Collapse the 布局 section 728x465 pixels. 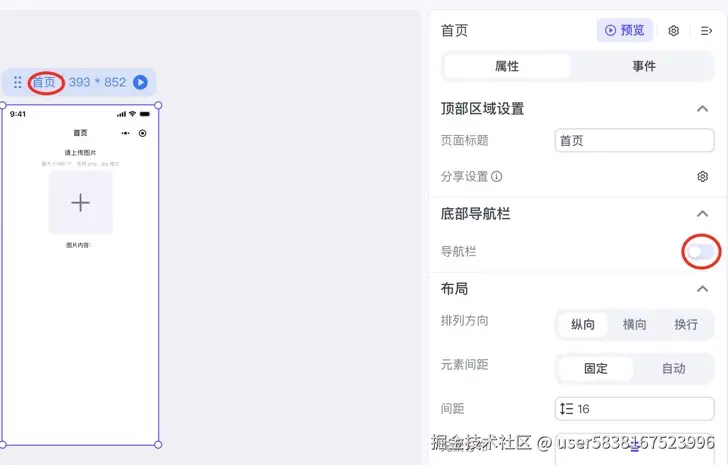point(702,289)
